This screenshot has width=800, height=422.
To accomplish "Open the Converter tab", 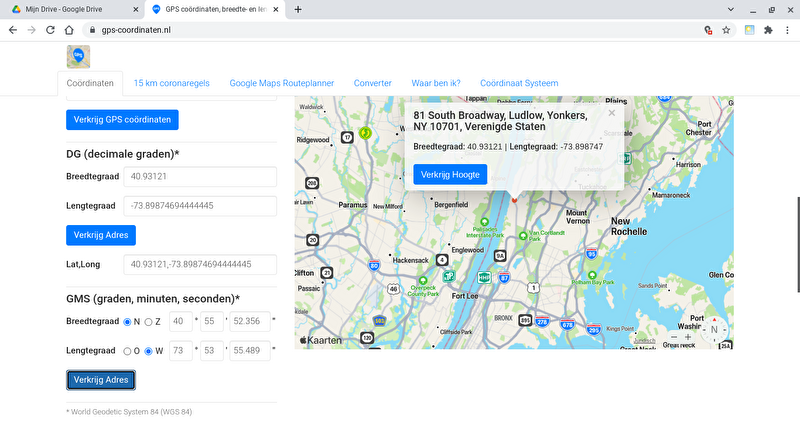I will [x=372, y=83].
